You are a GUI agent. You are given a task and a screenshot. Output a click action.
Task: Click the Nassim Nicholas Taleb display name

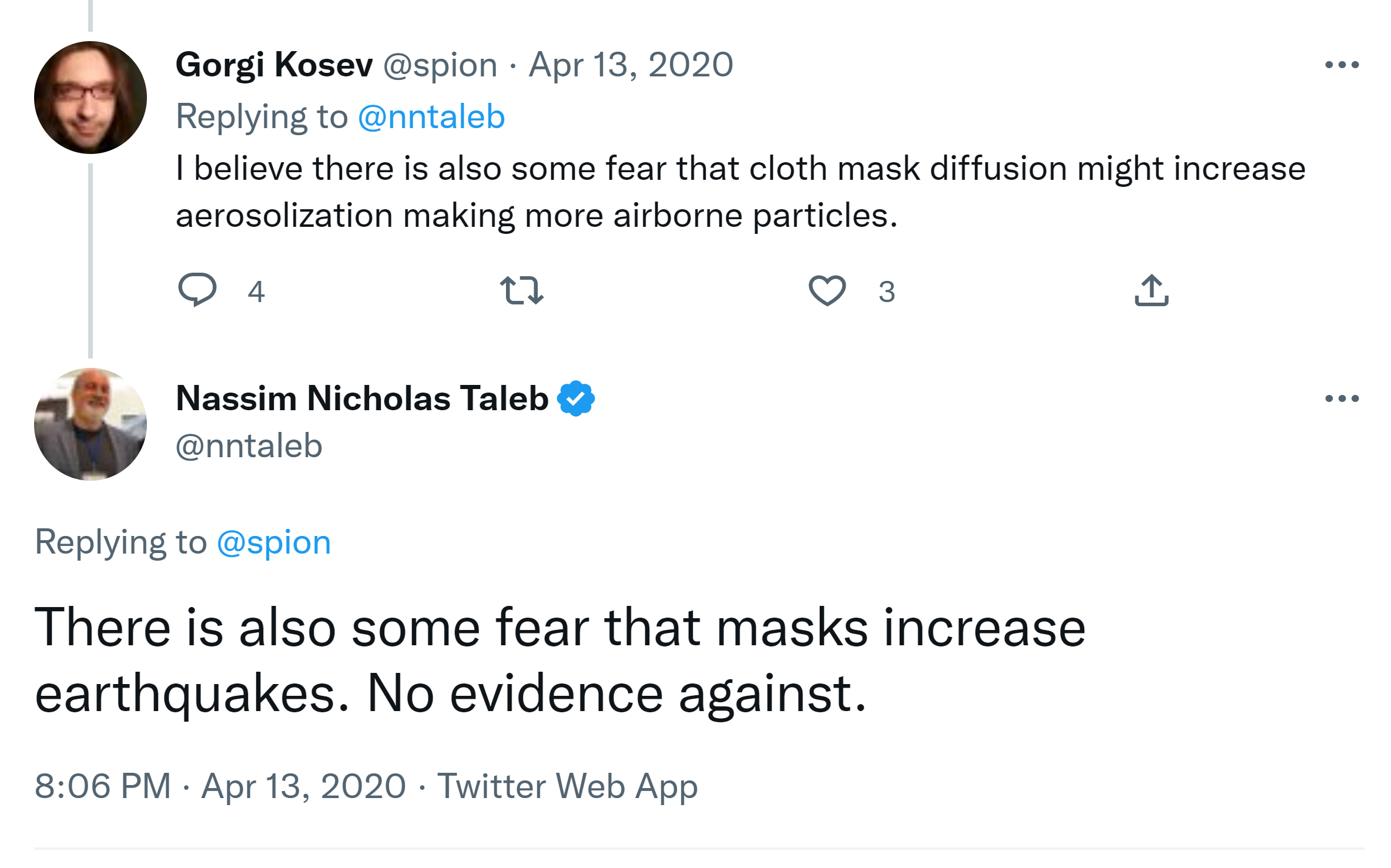[x=362, y=398]
